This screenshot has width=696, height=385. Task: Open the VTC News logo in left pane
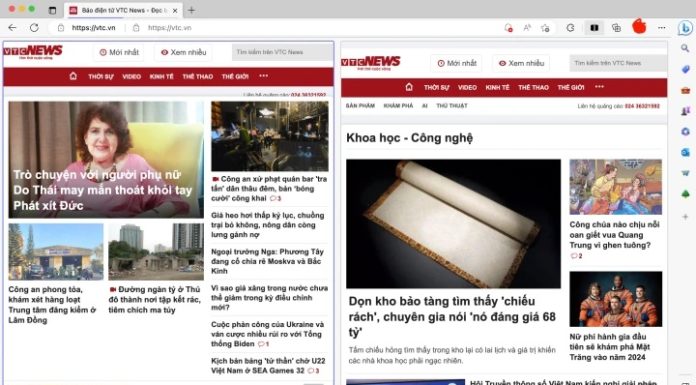(33, 52)
